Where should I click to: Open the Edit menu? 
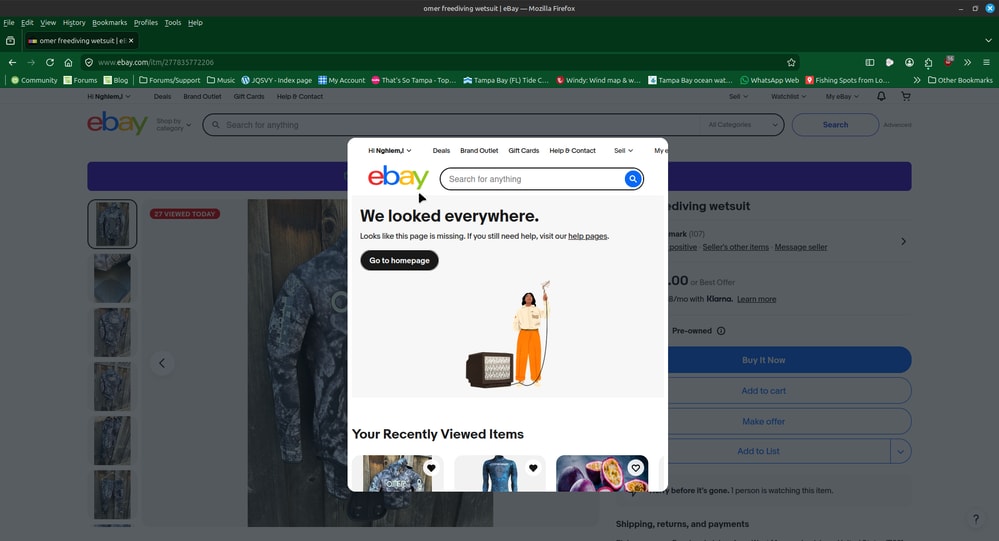pos(27,22)
